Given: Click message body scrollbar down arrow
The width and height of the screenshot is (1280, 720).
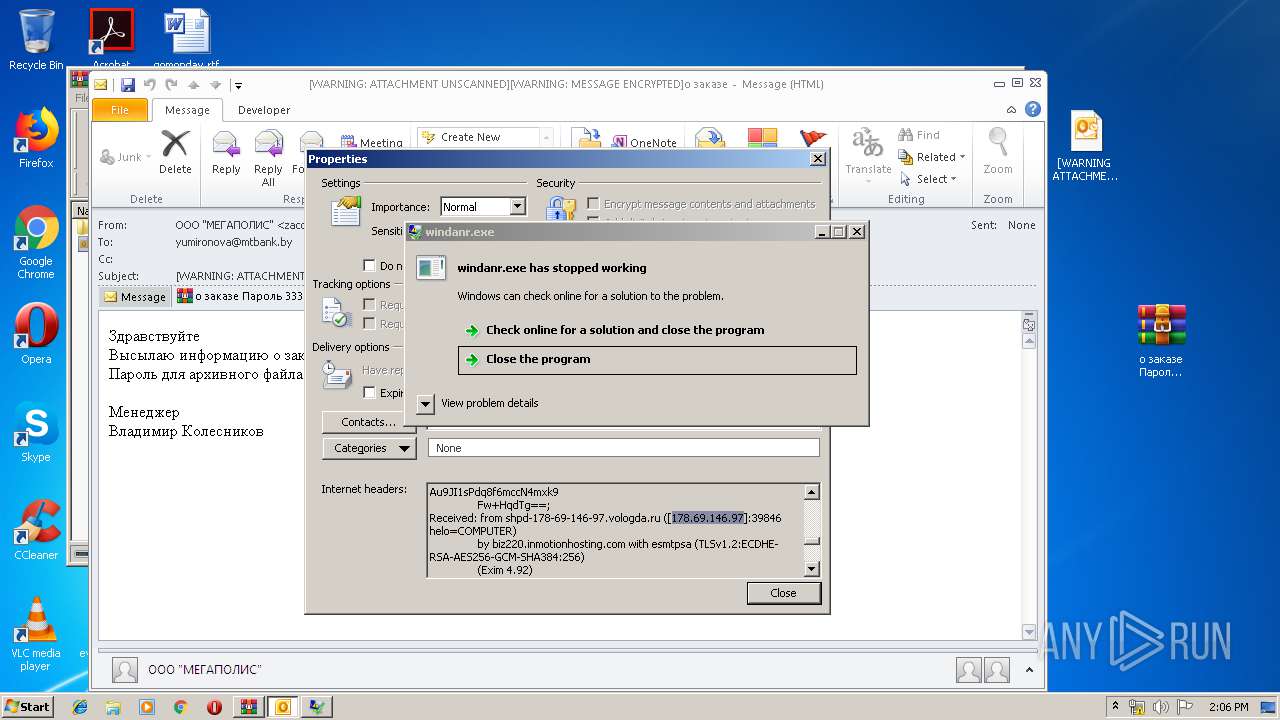Looking at the screenshot, I should [1029, 632].
